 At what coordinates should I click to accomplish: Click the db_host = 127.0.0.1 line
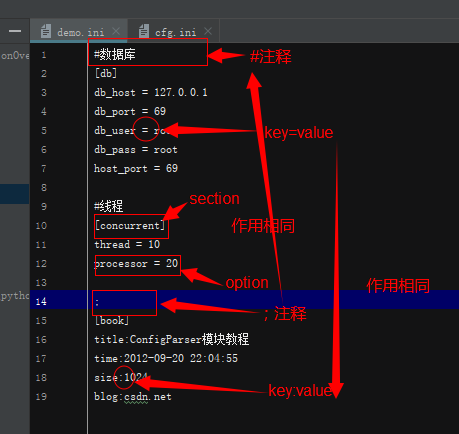point(151,92)
